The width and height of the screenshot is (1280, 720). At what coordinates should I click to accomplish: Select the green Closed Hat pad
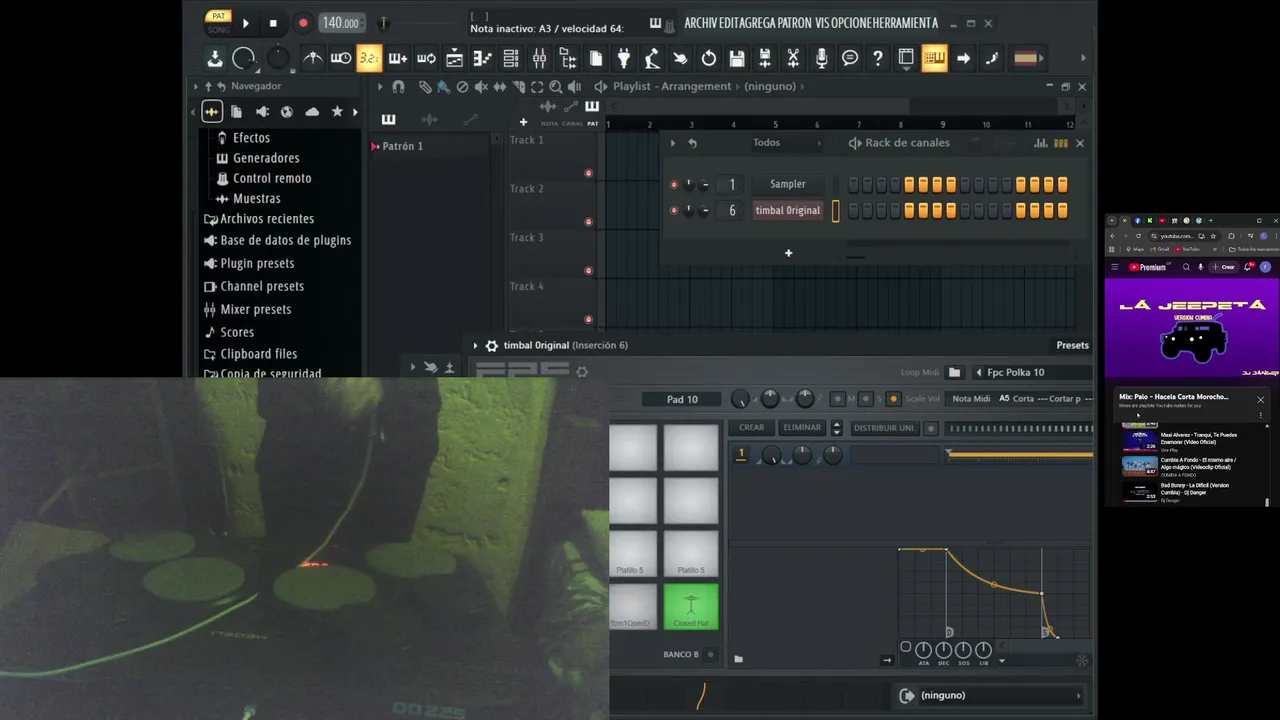click(x=691, y=607)
